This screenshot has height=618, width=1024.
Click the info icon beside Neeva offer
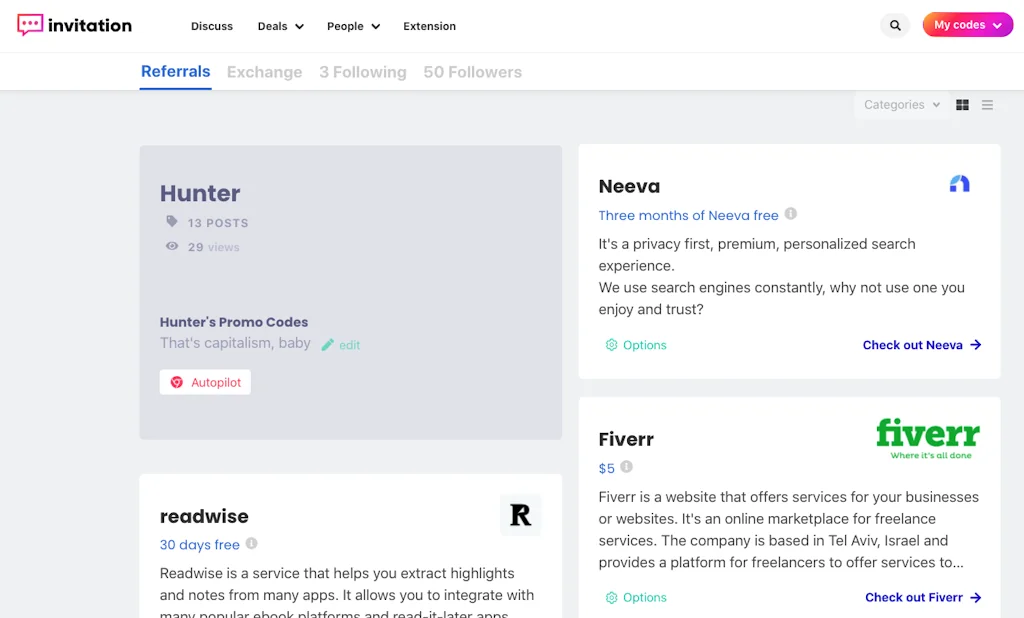791,214
